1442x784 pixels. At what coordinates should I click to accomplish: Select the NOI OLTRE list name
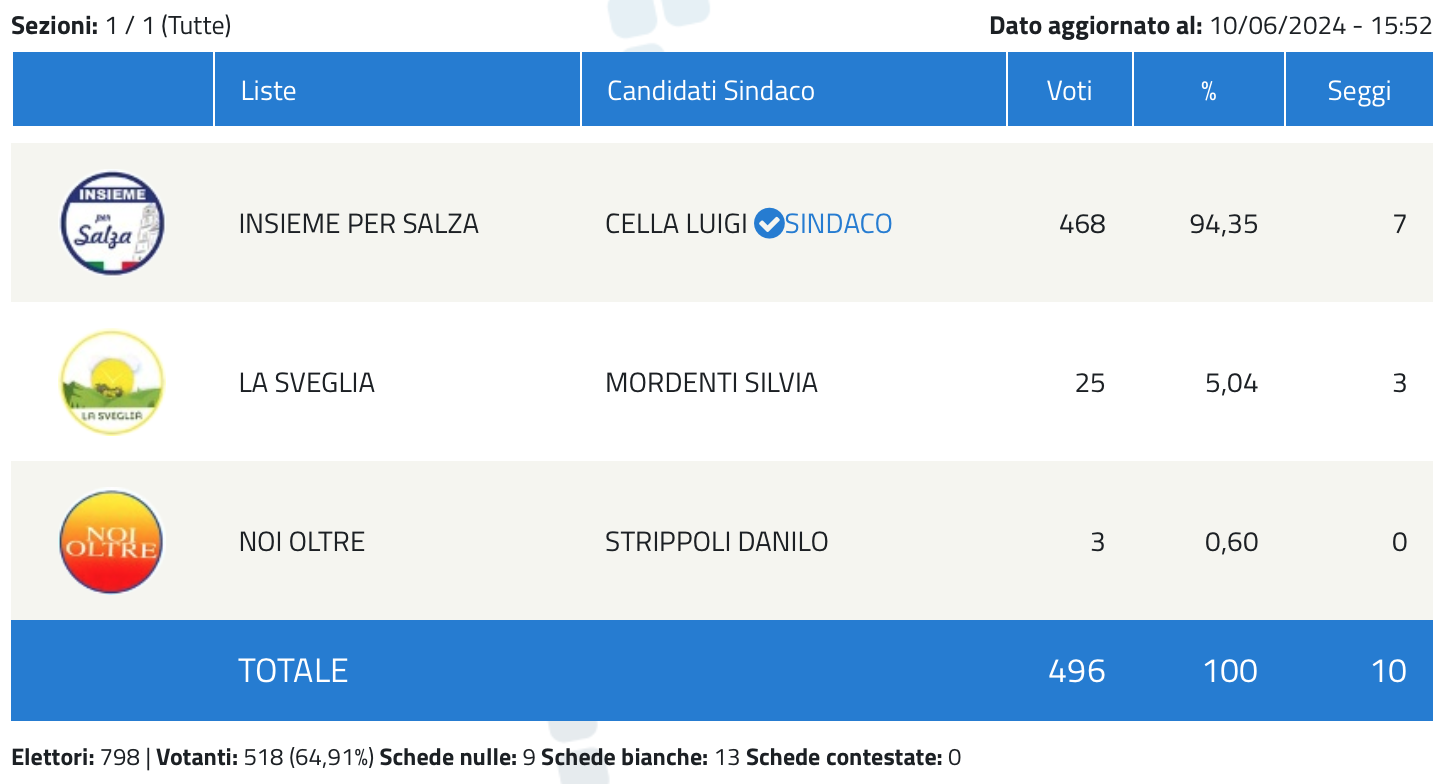coord(302,542)
